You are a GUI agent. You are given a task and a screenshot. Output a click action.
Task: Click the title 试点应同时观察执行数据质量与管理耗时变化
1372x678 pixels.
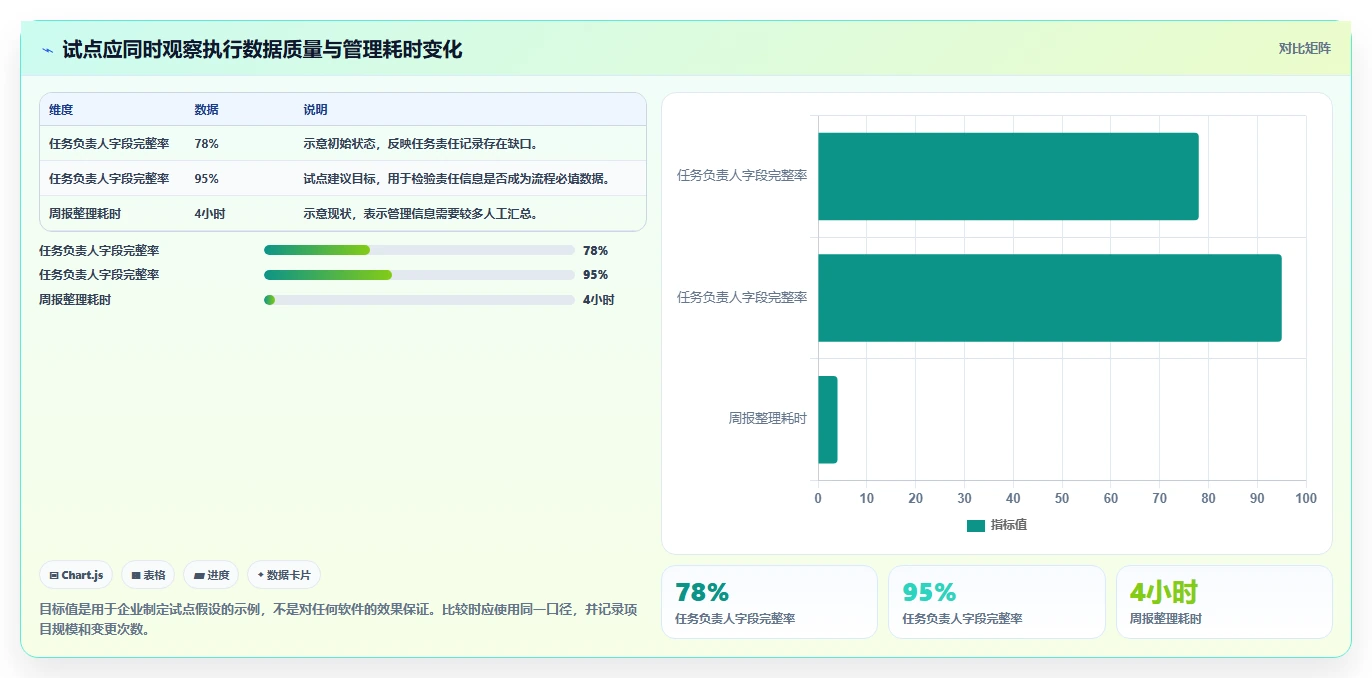(x=262, y=50)
